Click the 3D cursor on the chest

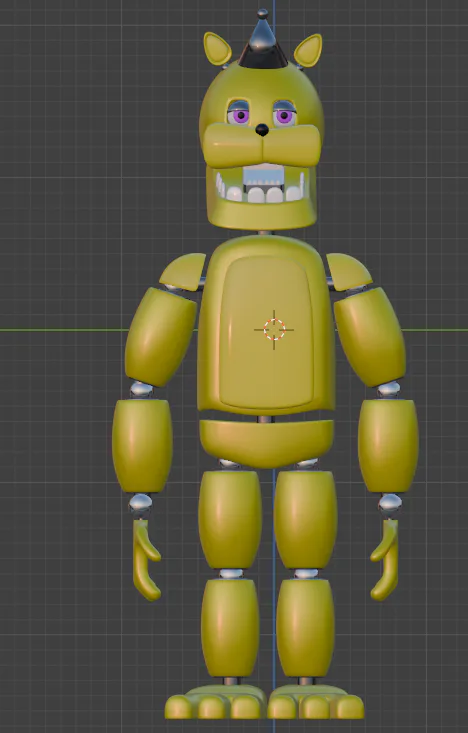274,330
